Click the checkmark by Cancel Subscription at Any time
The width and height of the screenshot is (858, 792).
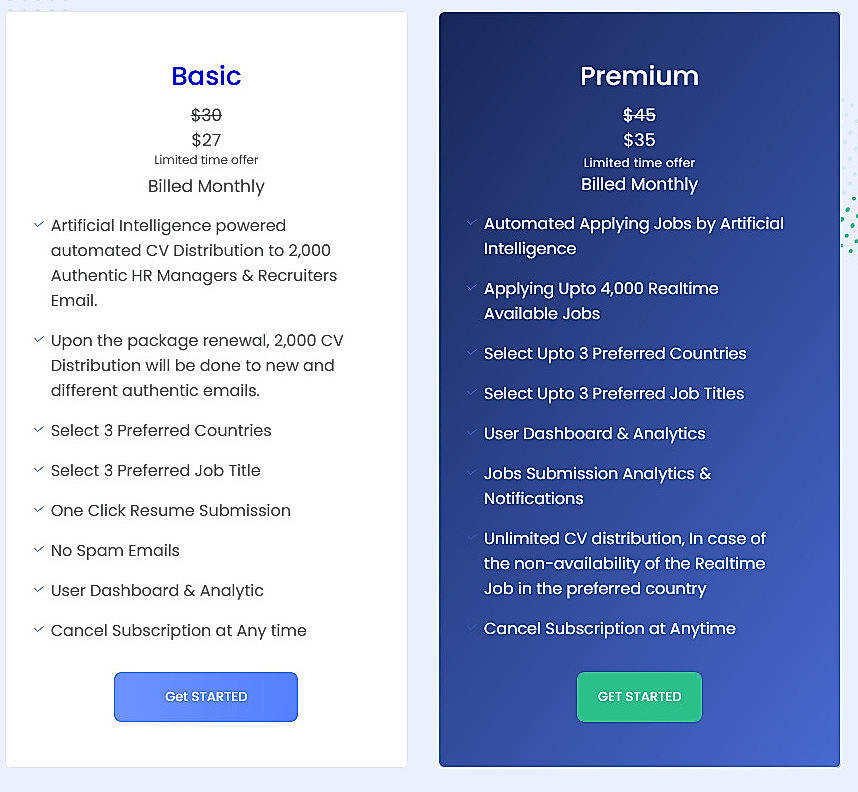37,630
